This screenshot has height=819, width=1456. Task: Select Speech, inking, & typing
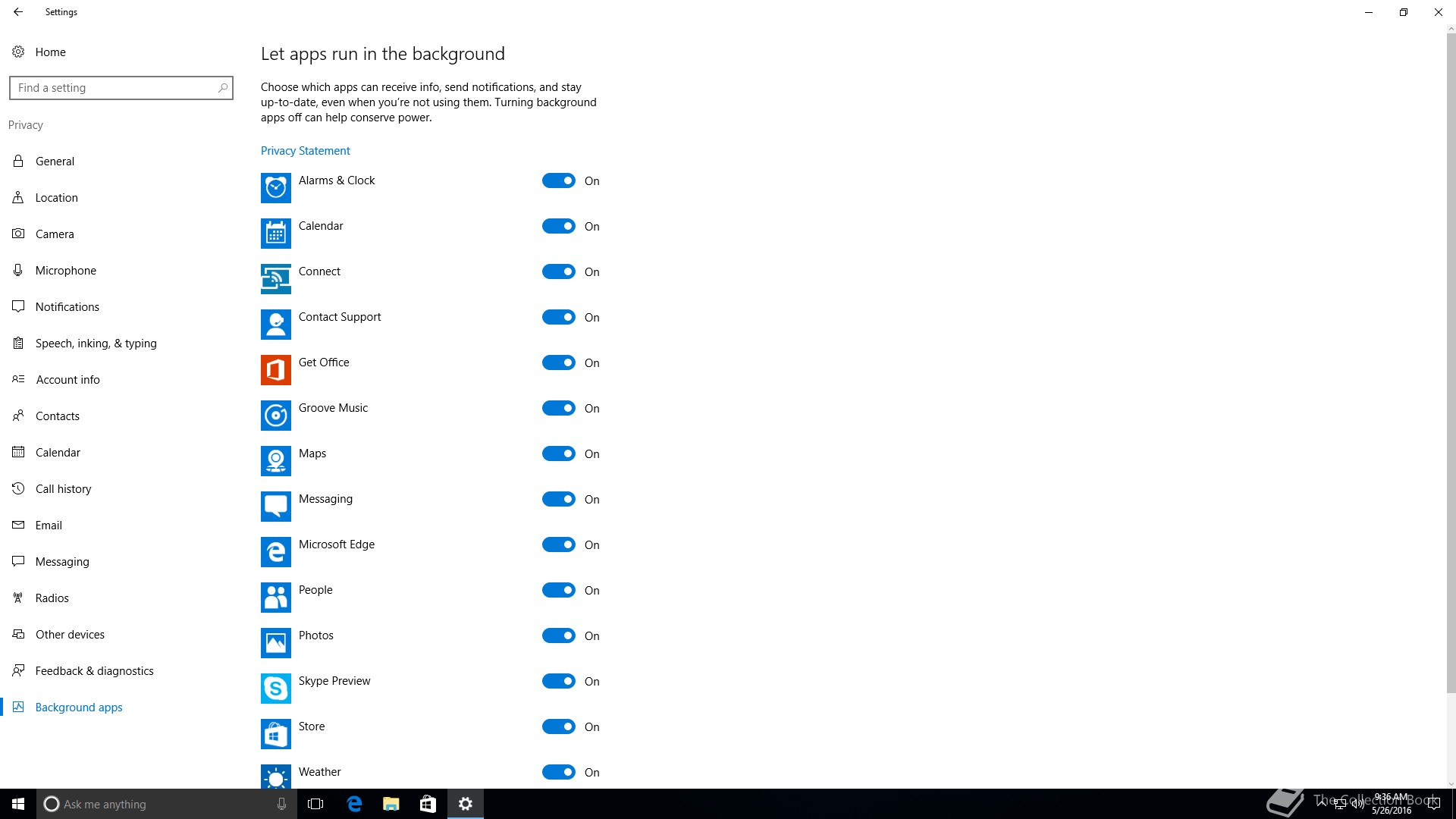point(96,344)
